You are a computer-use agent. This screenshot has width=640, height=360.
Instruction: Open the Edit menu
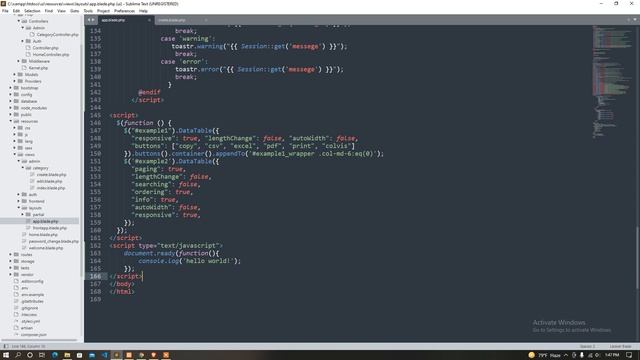16,11
